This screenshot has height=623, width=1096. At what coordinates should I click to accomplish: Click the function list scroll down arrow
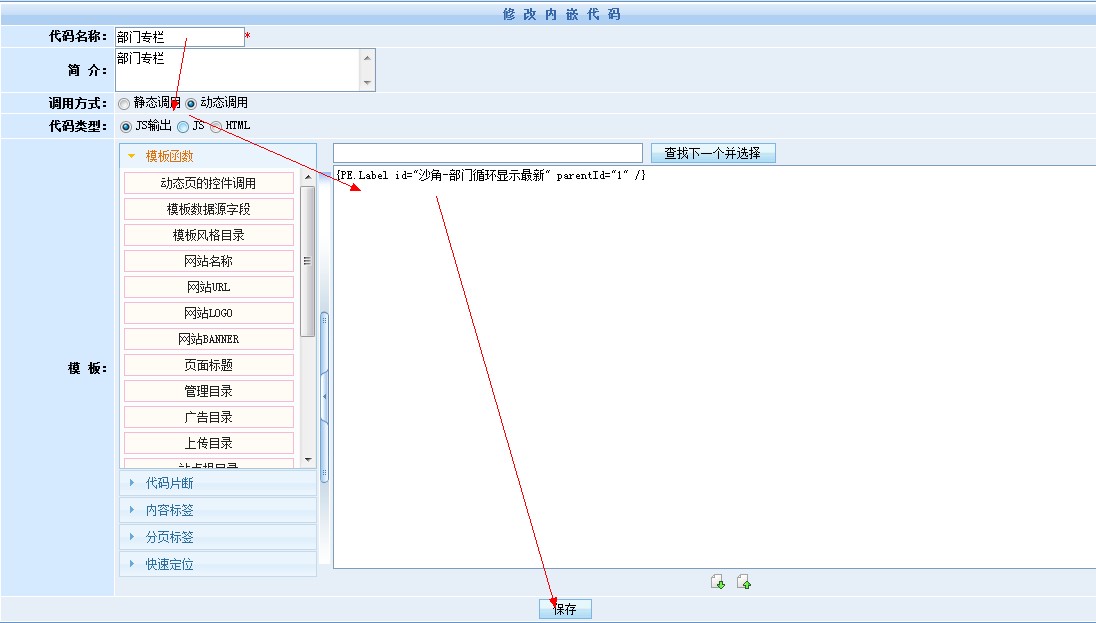308,460
